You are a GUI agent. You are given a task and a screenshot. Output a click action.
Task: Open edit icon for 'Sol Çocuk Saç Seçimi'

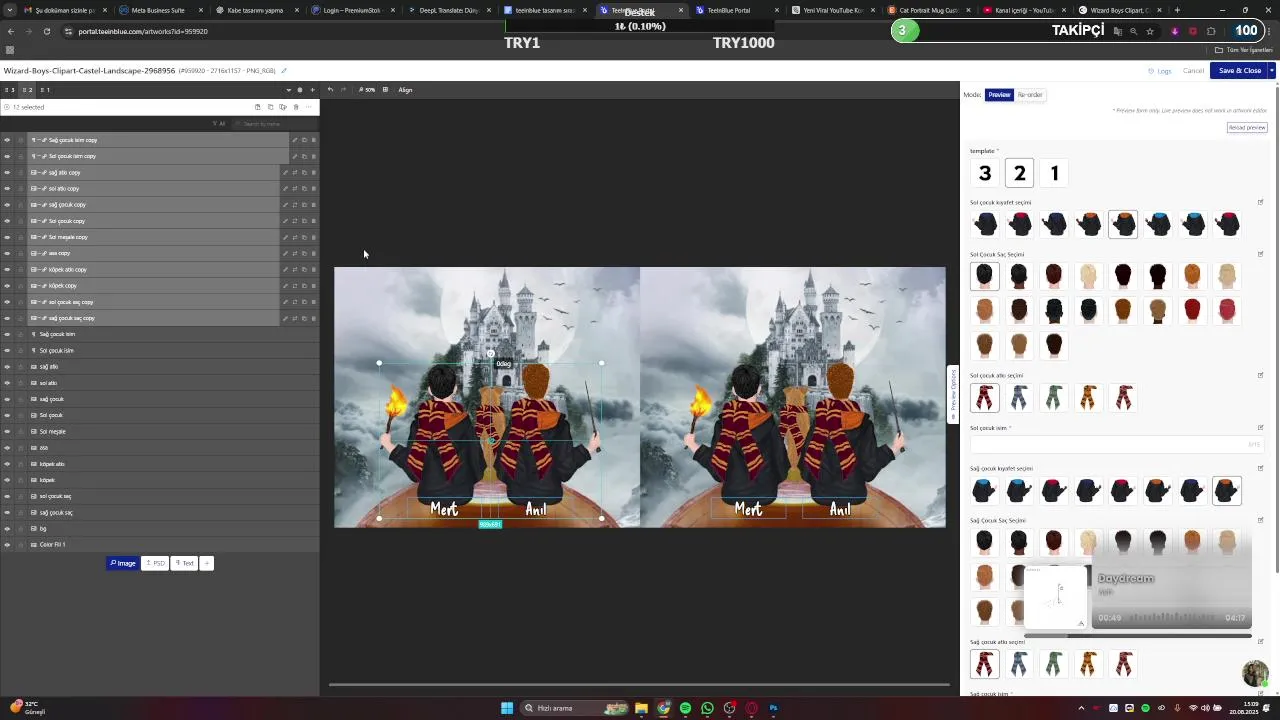pyautogui.click(x=1260, y=254)
